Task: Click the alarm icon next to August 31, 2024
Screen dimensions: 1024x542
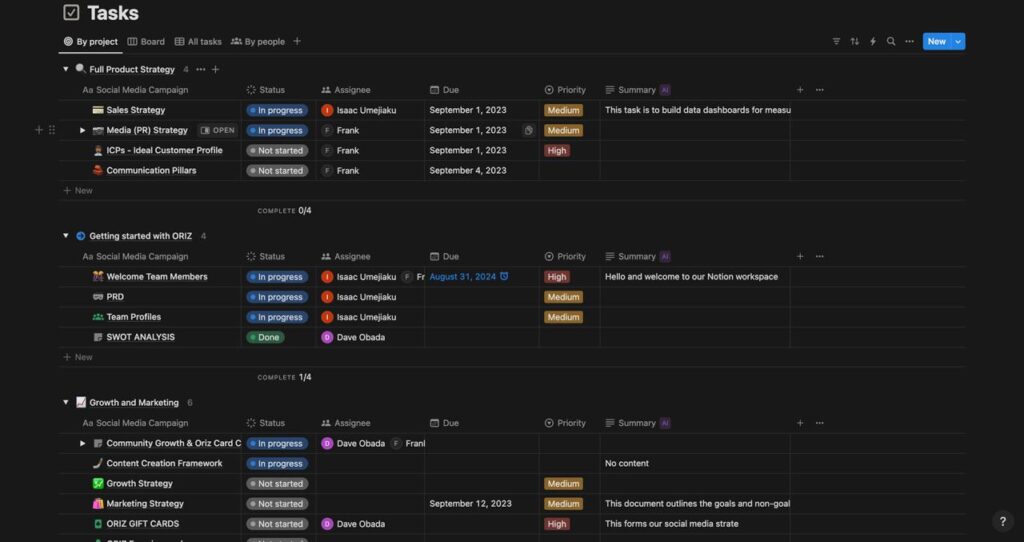Action: [x=504, y=276]
